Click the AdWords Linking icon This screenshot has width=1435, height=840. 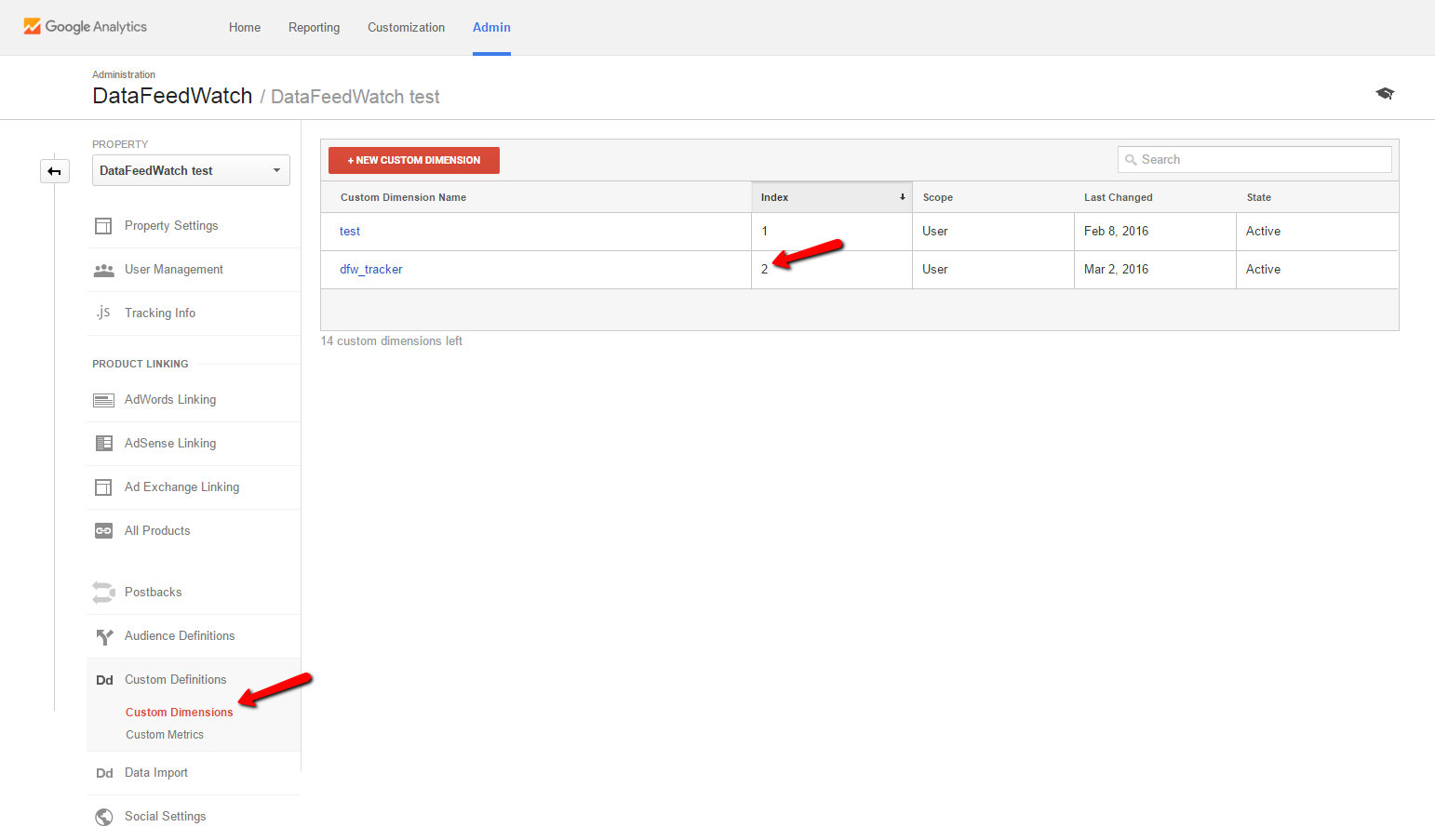103,400
